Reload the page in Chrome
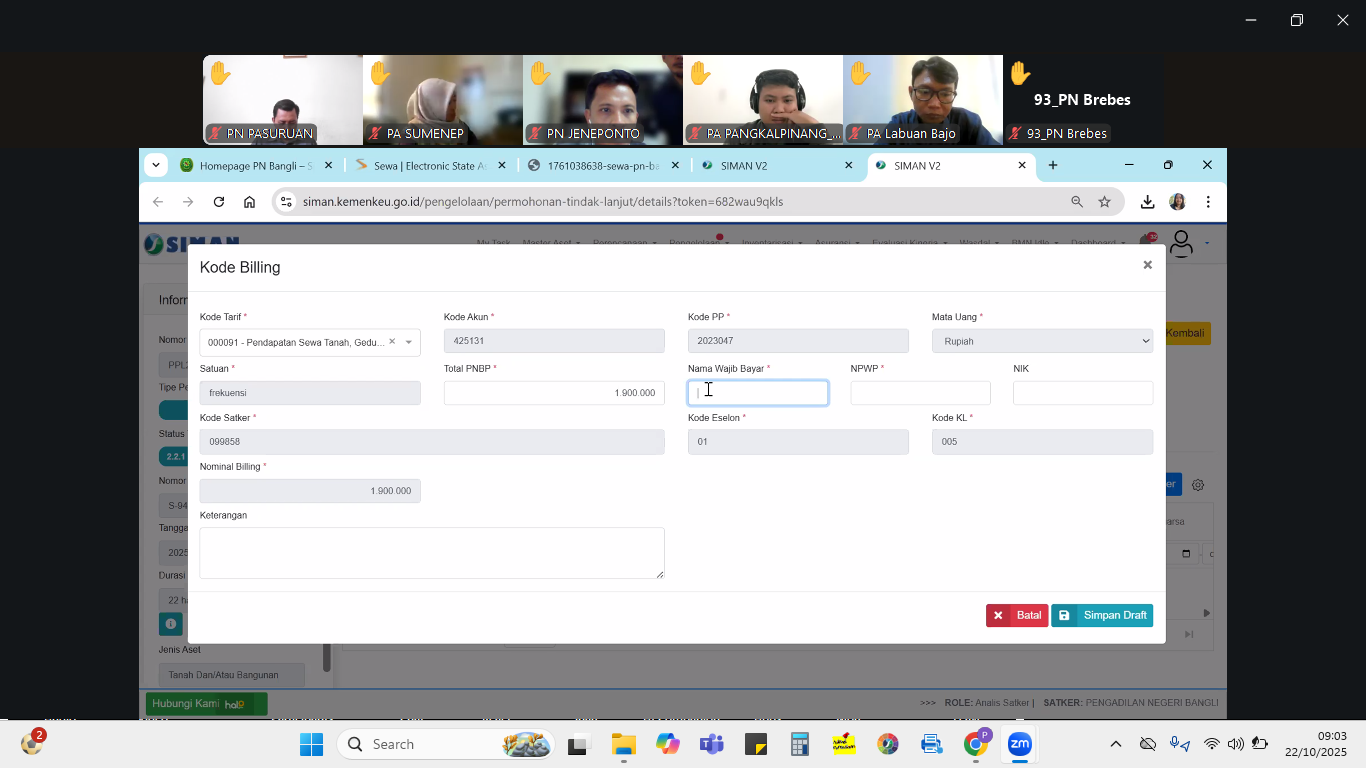Screen dimensions: 1366x768 click(219, 202)
